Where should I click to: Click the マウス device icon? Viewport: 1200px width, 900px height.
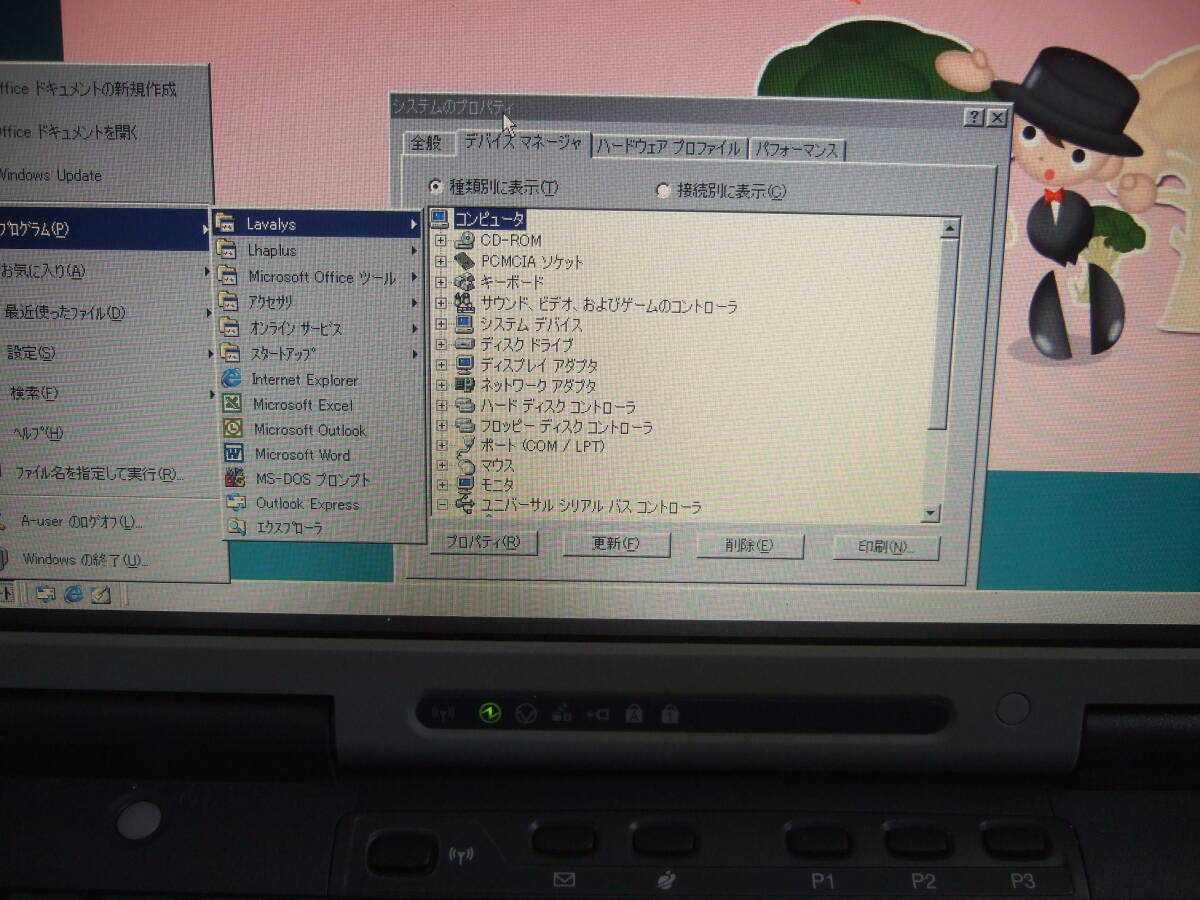(x=465, y=466)
